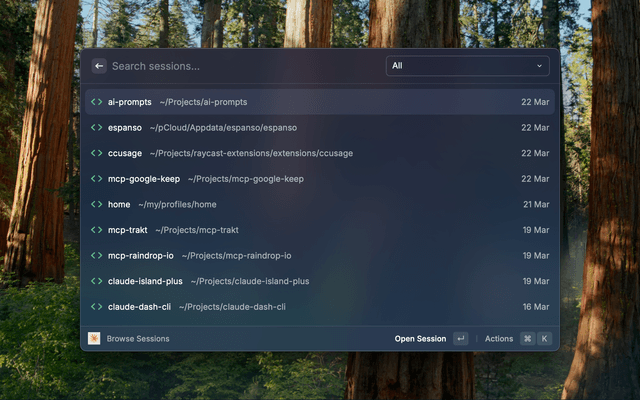Click the code icon beside ai-prompts
Viewport: 640px width, 400px height.
click(97, 102)
